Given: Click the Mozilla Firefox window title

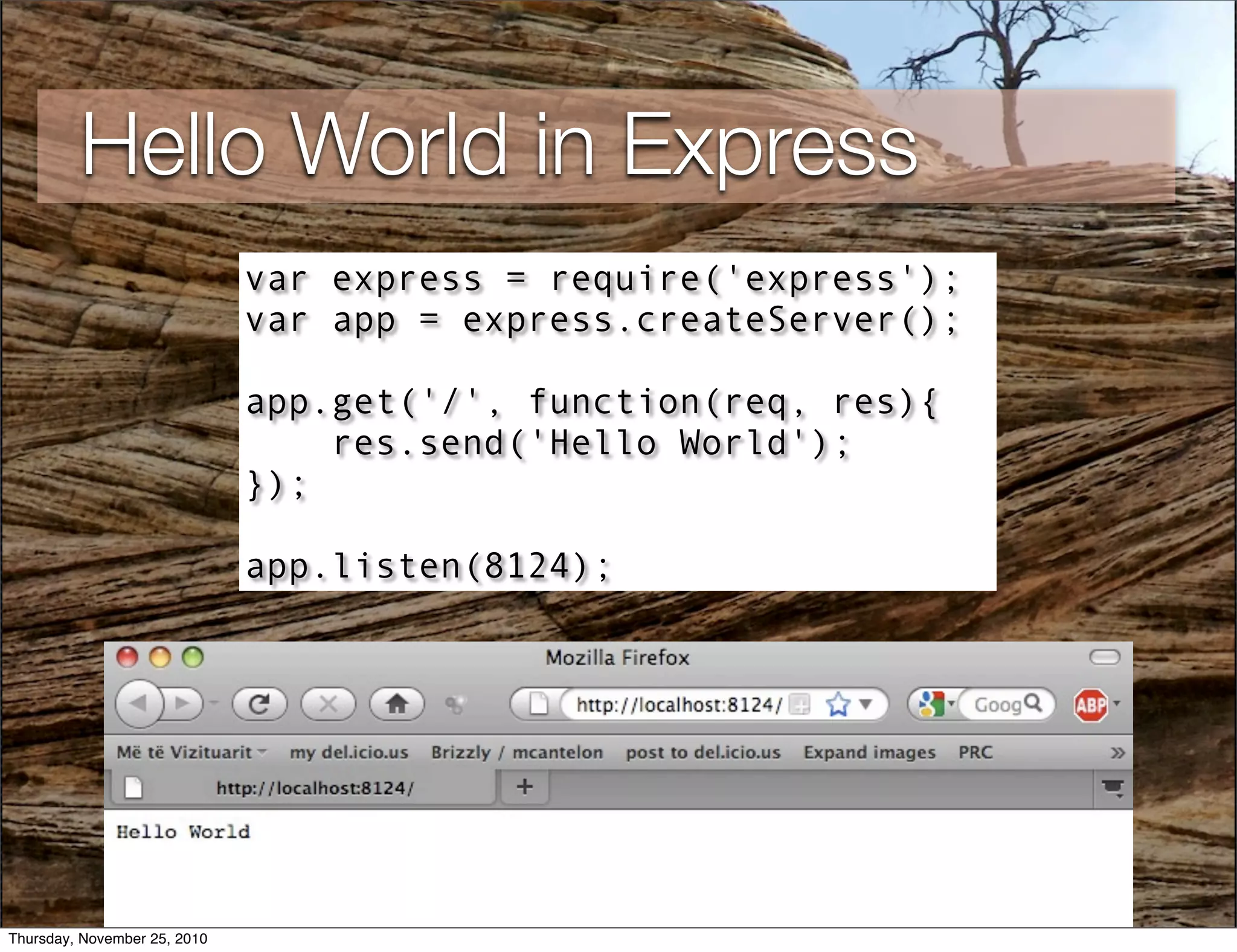Looking at the screenshot, I should pos(617,657).
